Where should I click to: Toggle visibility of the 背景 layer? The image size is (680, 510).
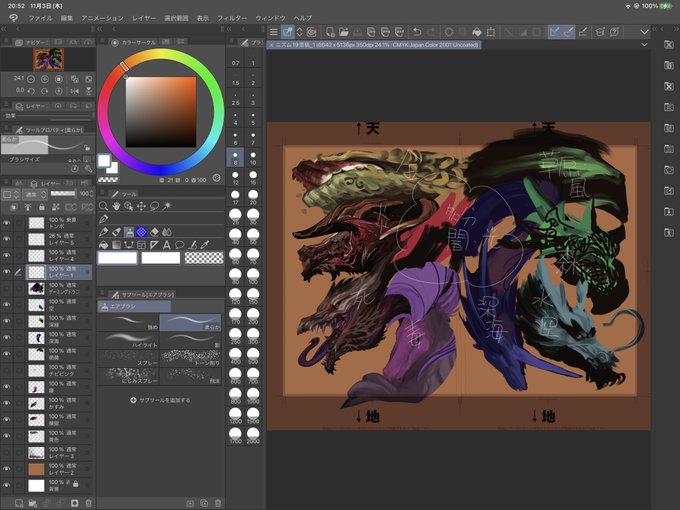[x=7, y=485]
